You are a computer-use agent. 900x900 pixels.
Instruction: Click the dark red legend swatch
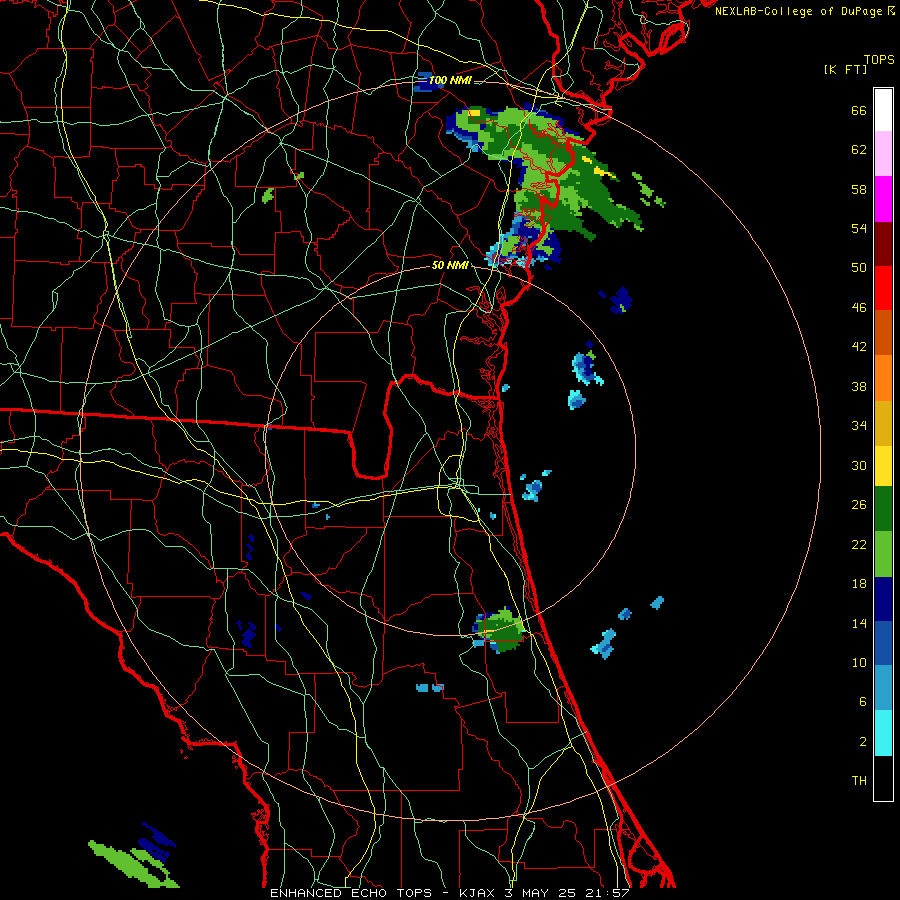coord(883,243)
